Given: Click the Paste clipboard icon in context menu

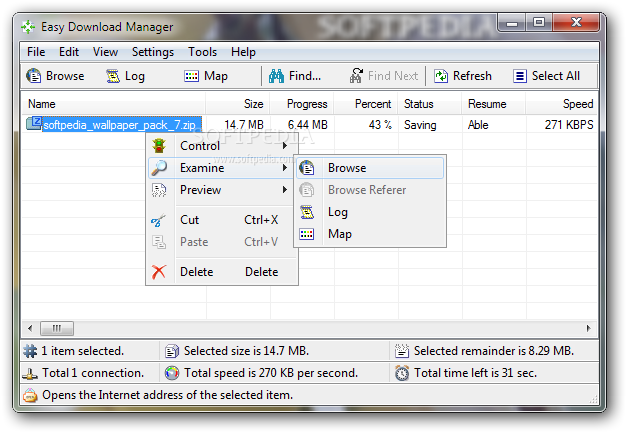Looking at the screenshot, I should pyautogui.click(x=159, y=242).
